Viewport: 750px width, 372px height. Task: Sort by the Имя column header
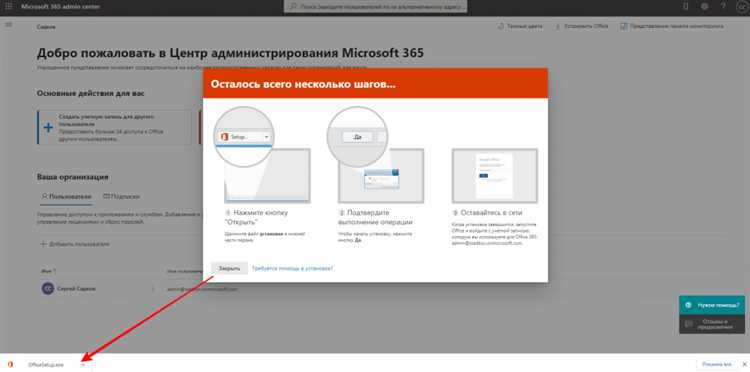pos(48,271)
